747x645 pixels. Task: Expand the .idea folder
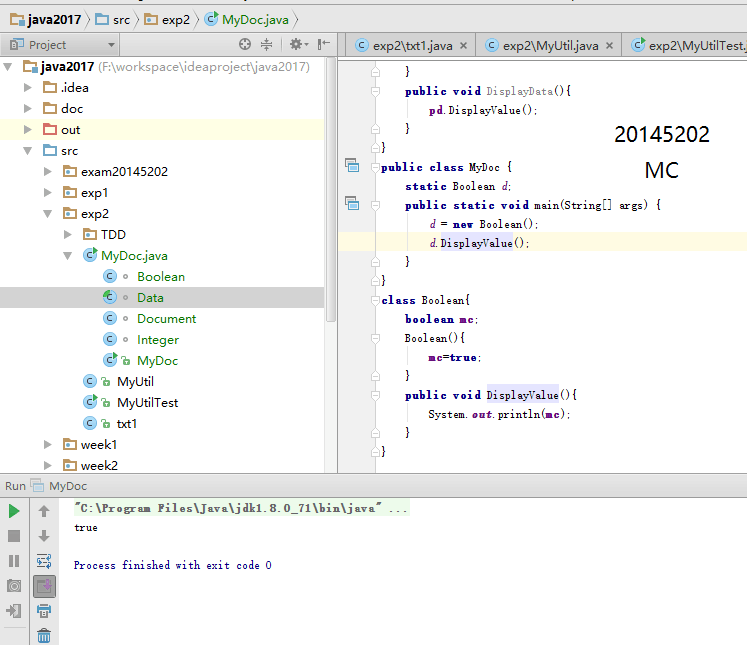(28, 88)
